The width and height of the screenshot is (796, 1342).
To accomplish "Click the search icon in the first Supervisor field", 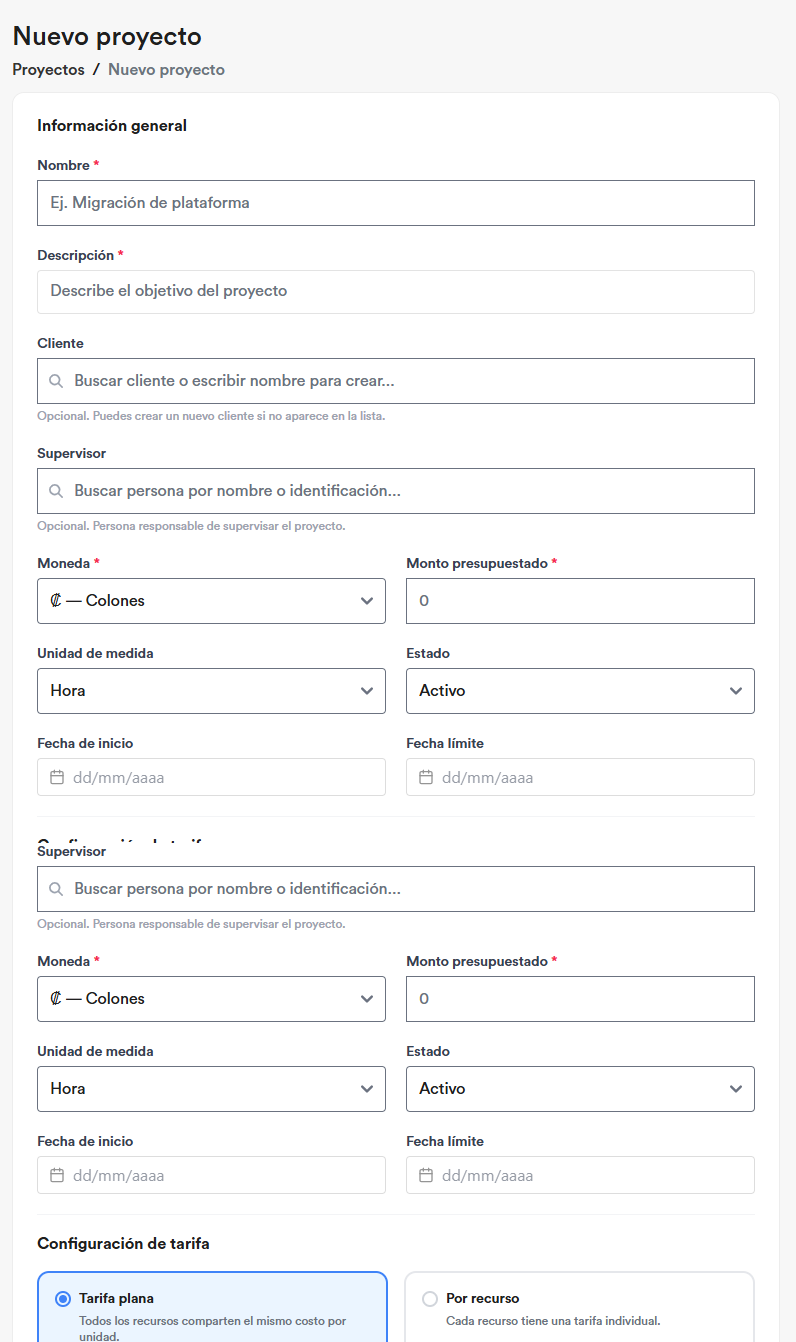I will coord(56,491).
